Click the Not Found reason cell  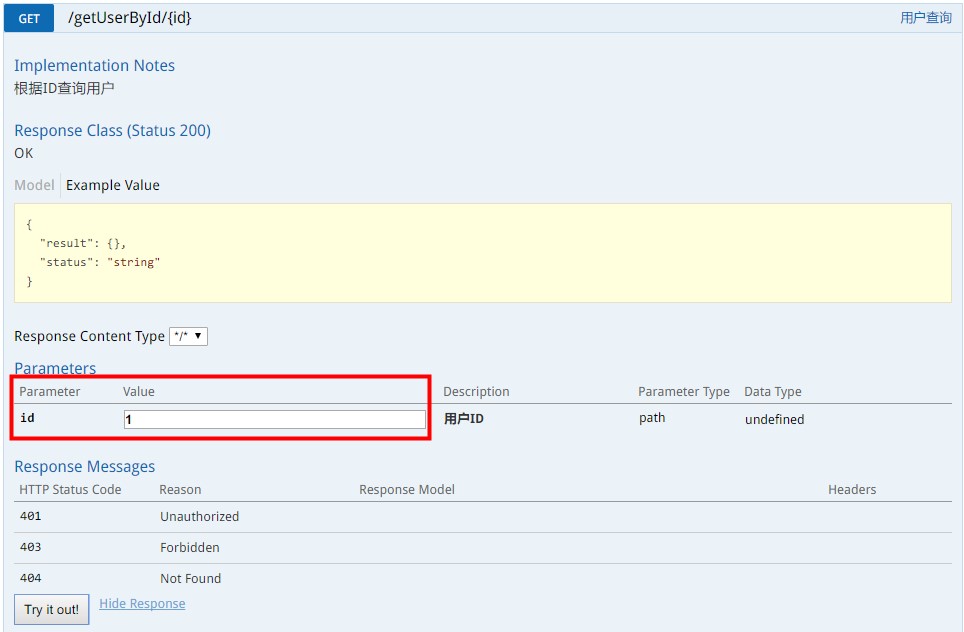[191, 579]
